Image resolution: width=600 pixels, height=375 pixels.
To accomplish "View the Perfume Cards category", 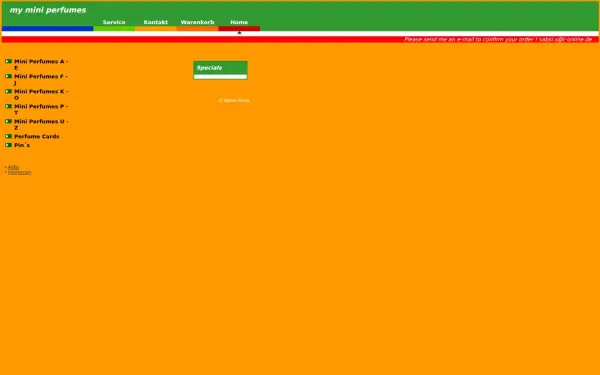I will pos(37,136).
